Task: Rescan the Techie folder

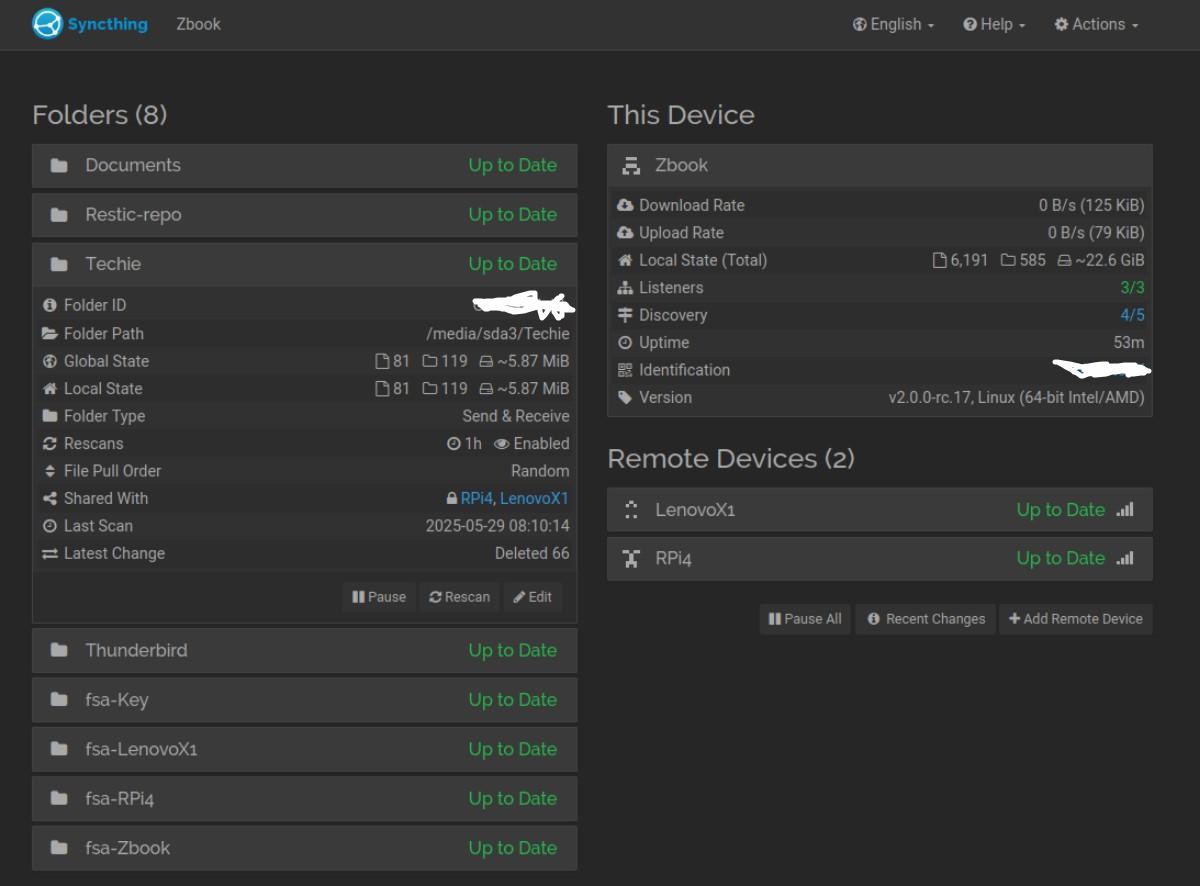Action: (460, 597)
